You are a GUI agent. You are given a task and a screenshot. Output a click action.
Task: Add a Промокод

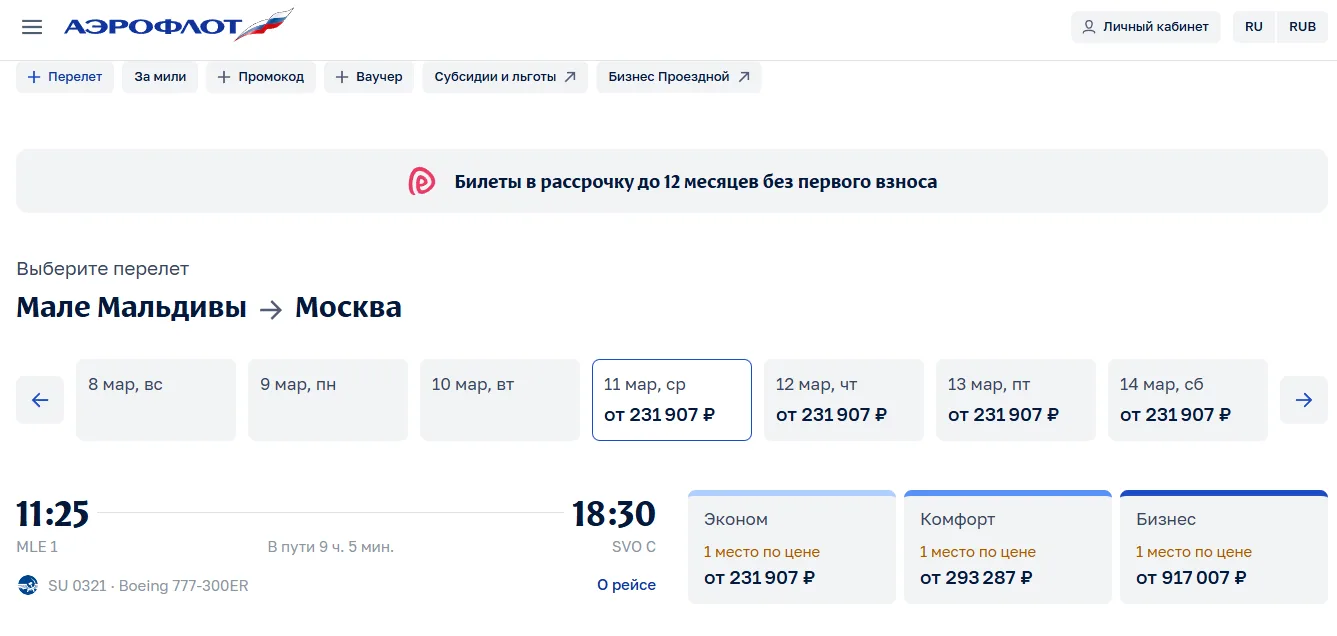tap(261, 77)
